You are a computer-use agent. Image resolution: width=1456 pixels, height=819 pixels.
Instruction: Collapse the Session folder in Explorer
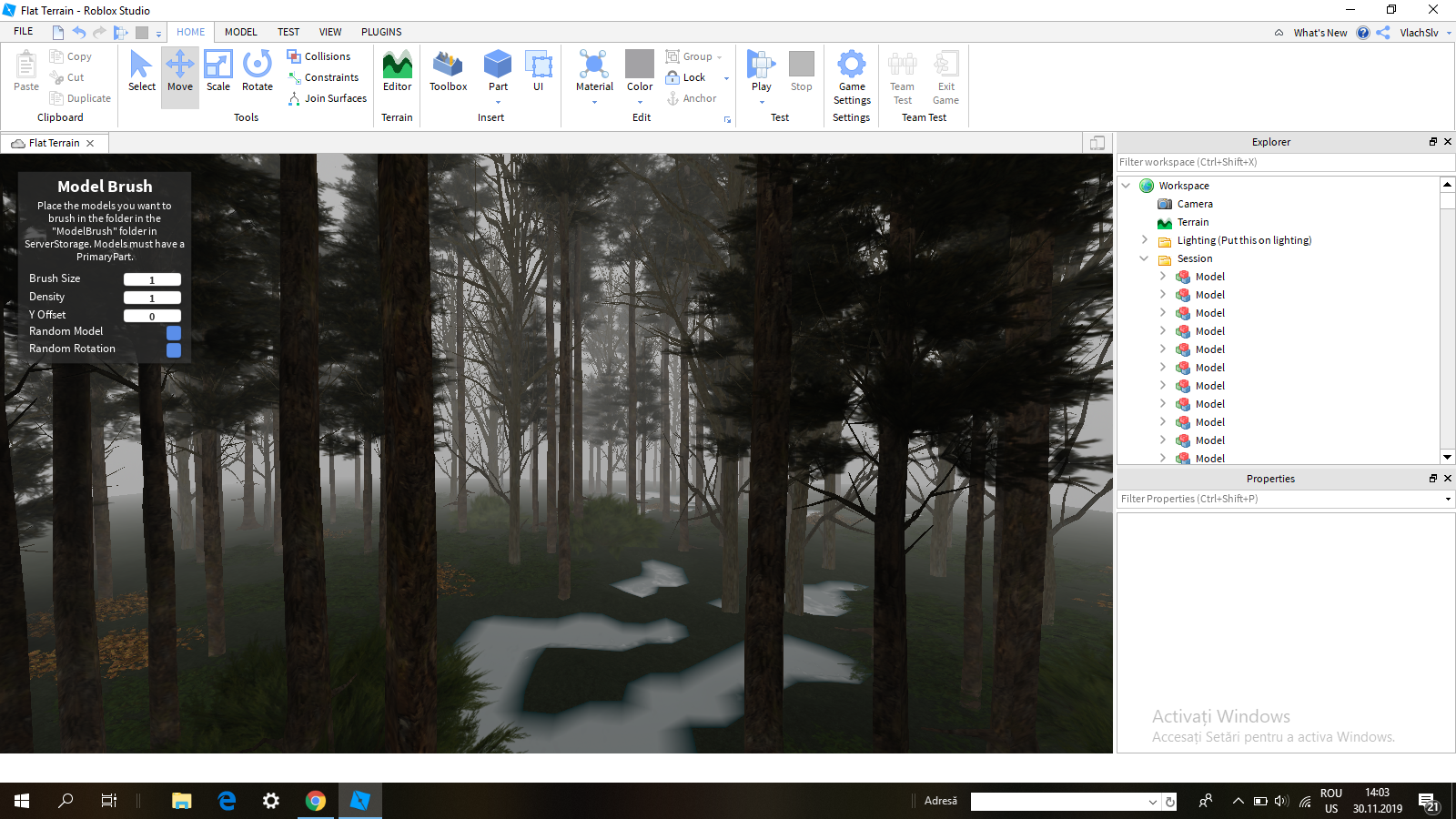coord(1144,258)
